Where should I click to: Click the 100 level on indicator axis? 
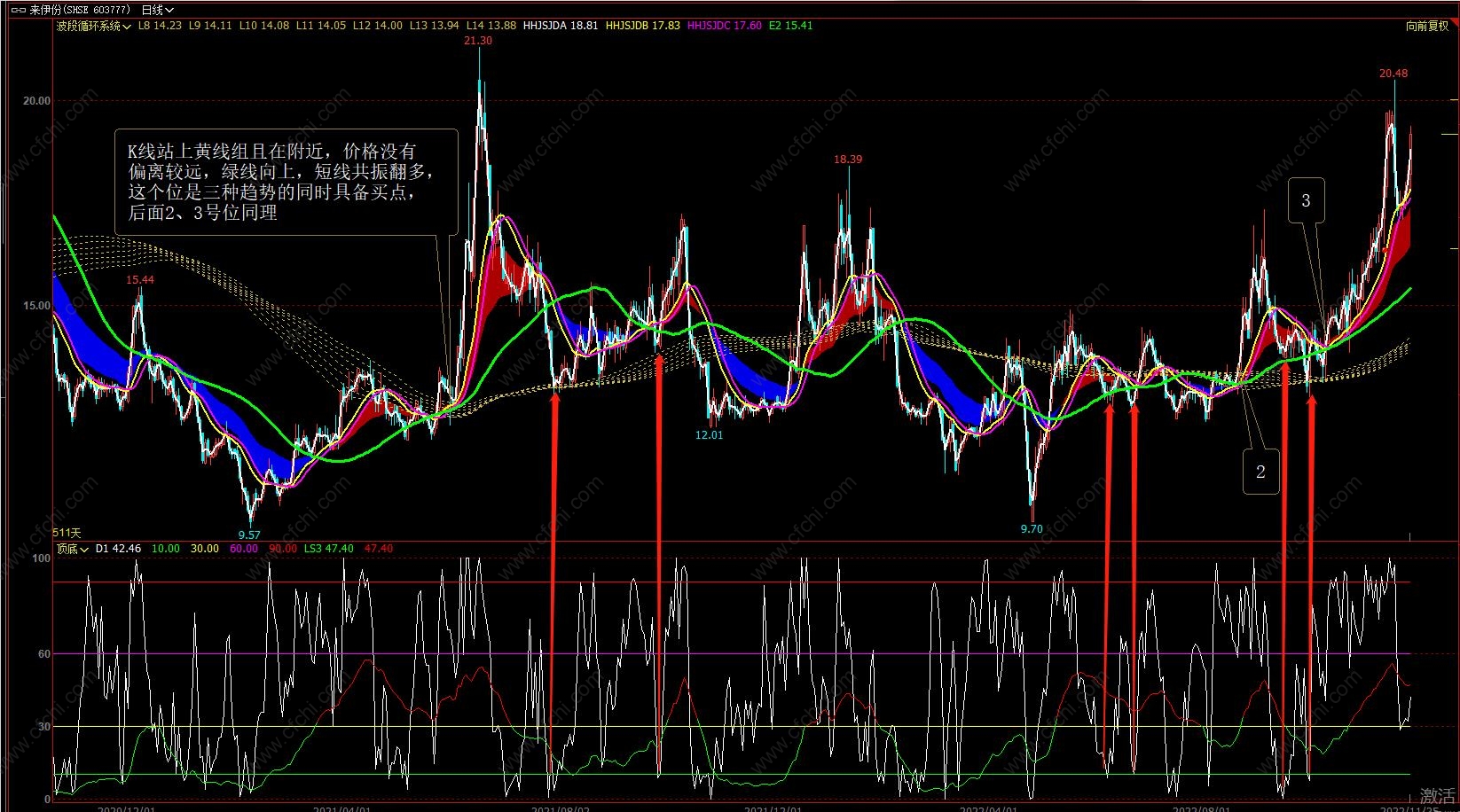(41, 558)
